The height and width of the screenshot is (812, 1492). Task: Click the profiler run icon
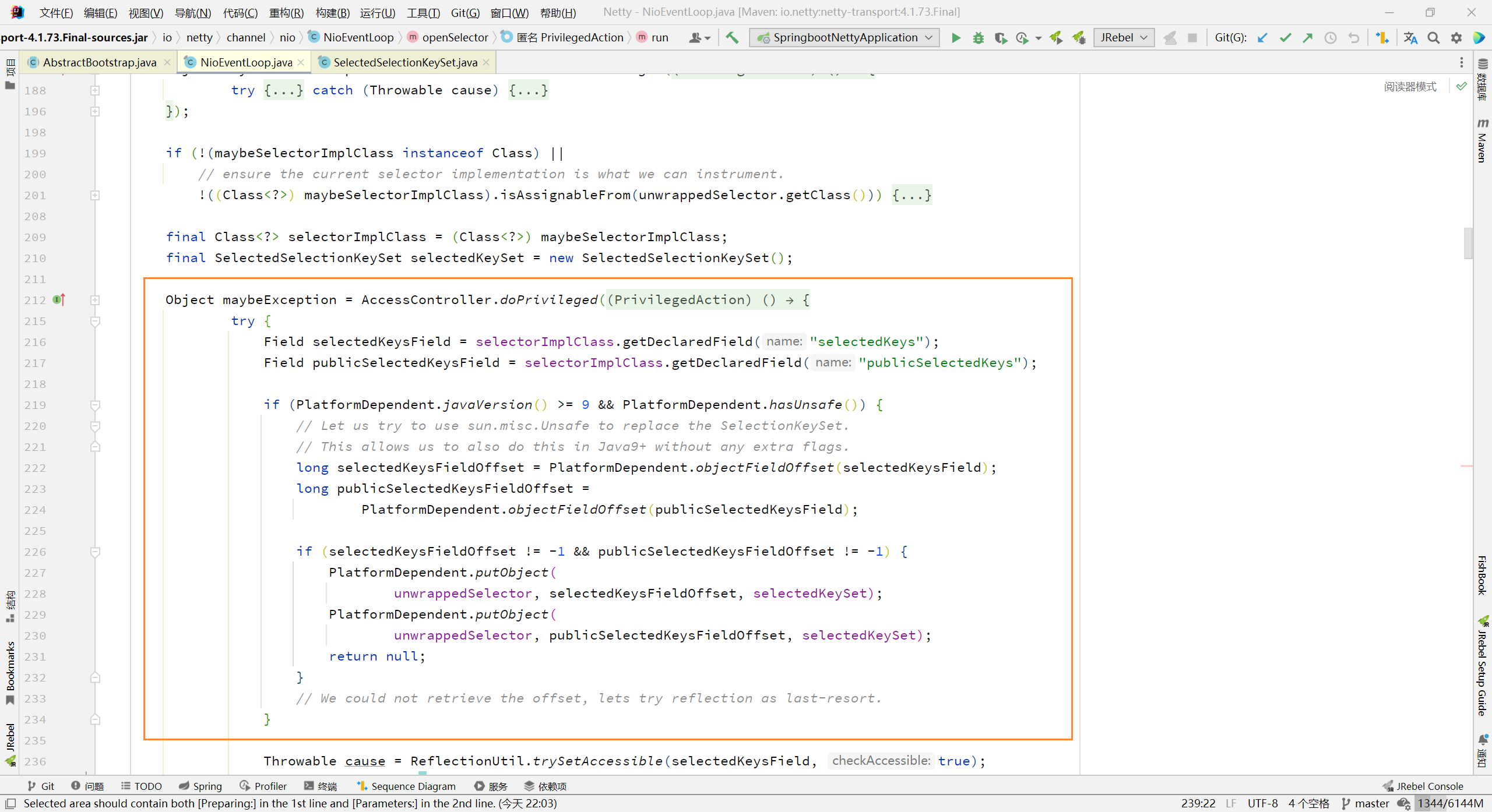(1022, 38)
